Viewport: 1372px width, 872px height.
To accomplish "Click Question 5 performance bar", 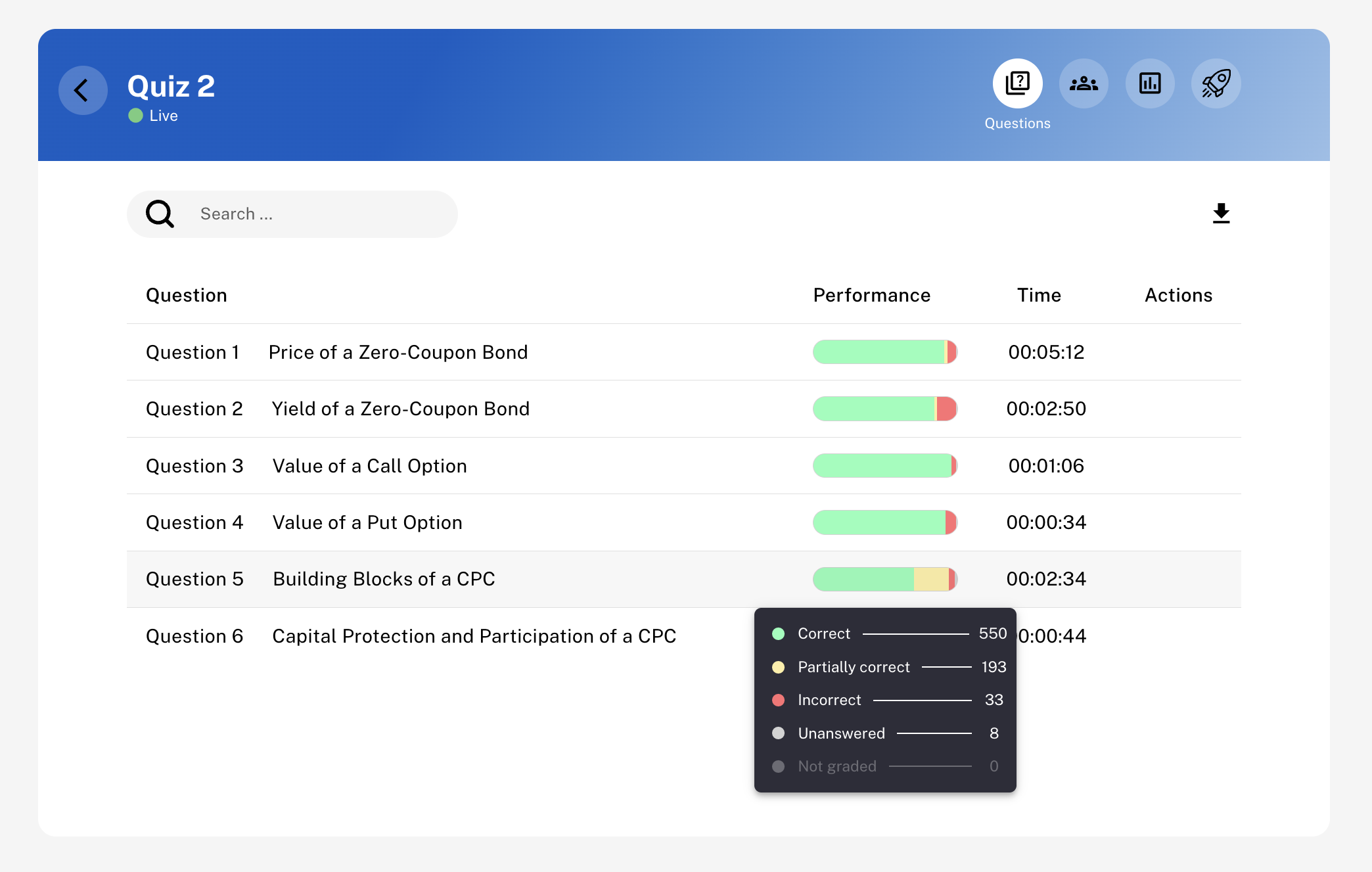I will tap(884, 579).
